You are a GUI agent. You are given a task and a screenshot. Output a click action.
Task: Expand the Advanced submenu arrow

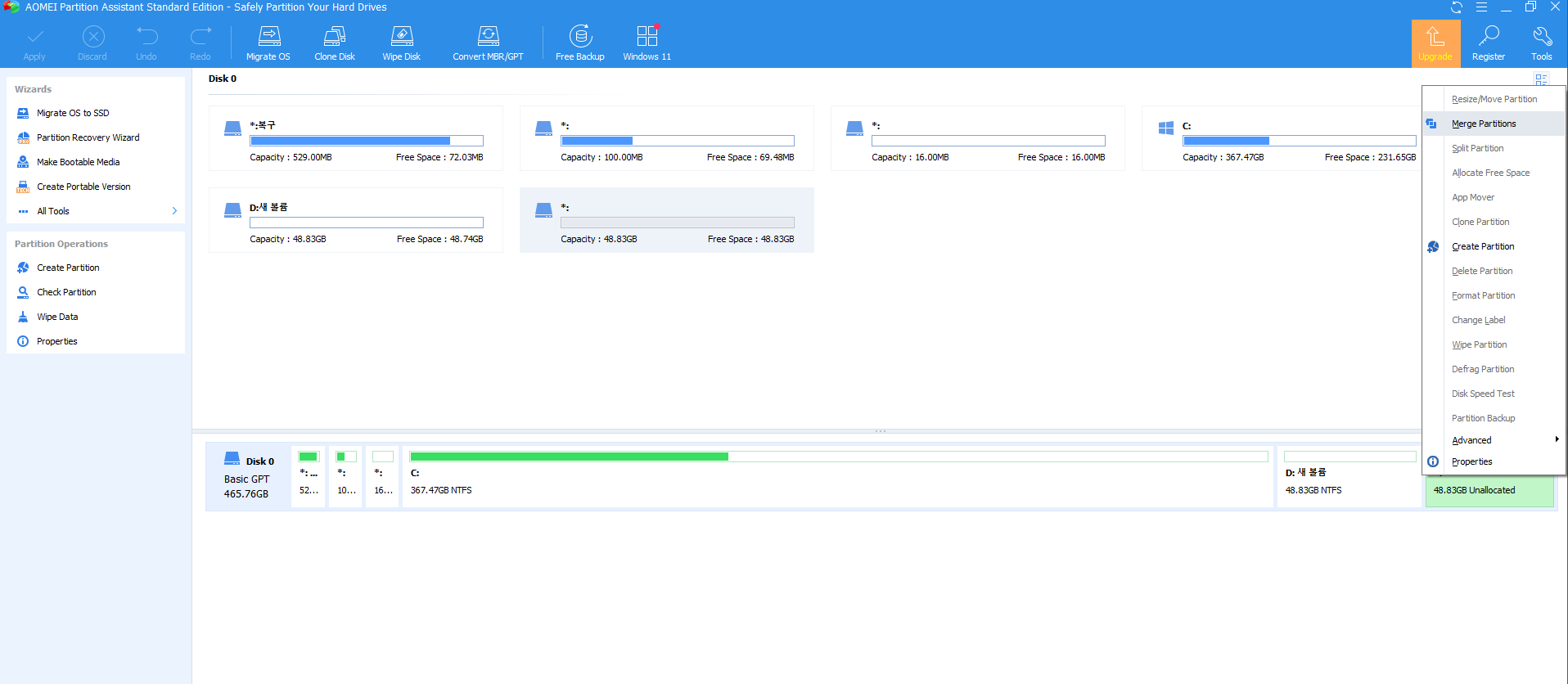click(x=1557, y=439)
